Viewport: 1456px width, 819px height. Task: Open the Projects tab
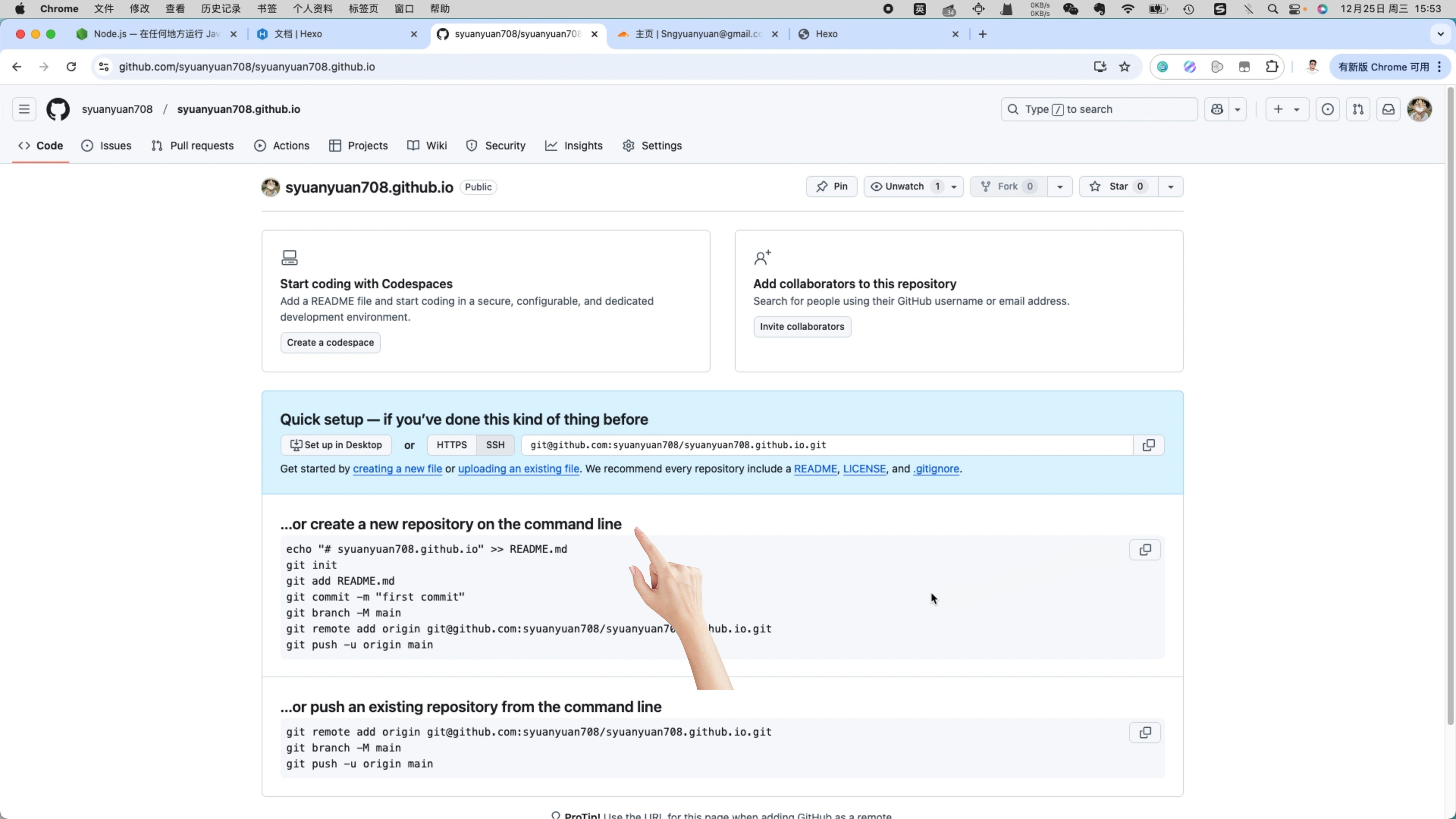[x=358, y=146]
